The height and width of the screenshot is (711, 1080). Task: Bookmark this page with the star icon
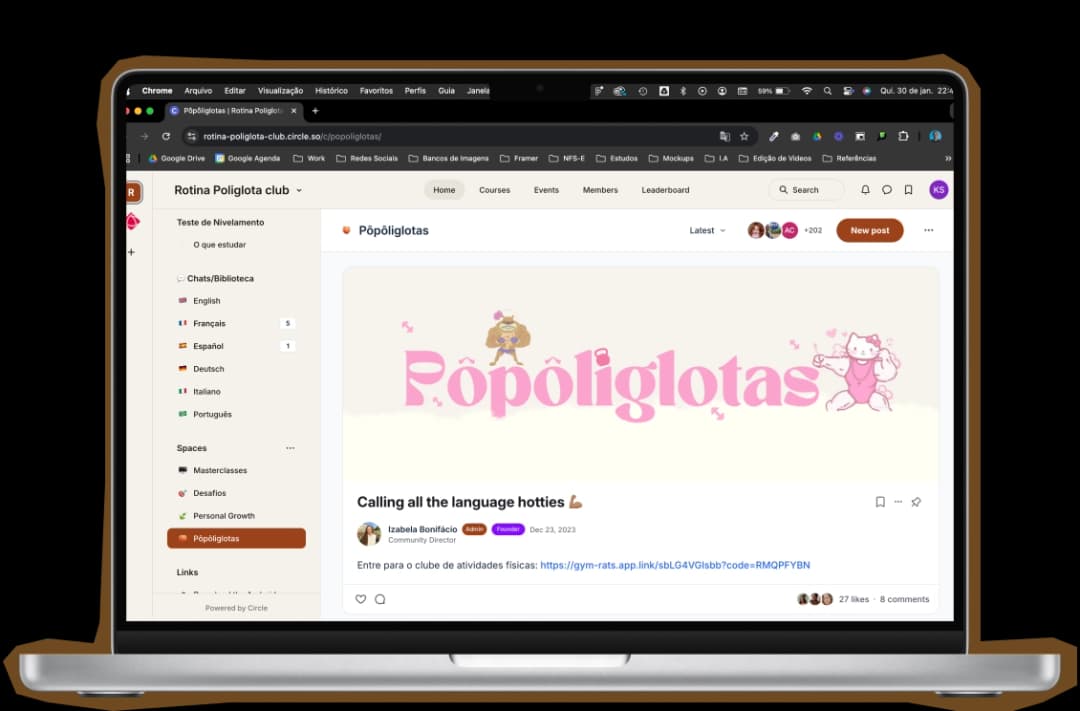point(744,136)
